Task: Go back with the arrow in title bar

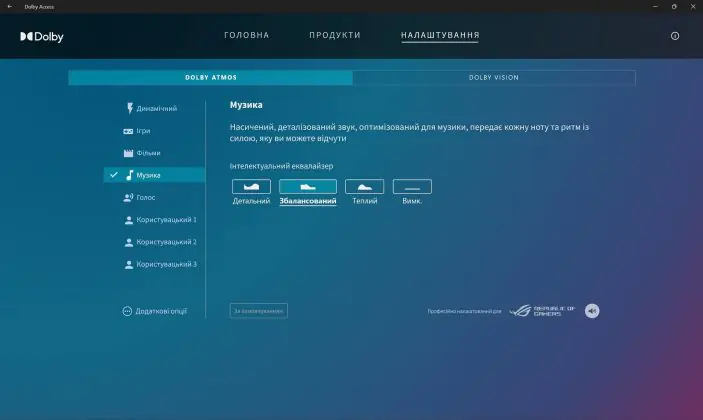Action: point(9,7)
